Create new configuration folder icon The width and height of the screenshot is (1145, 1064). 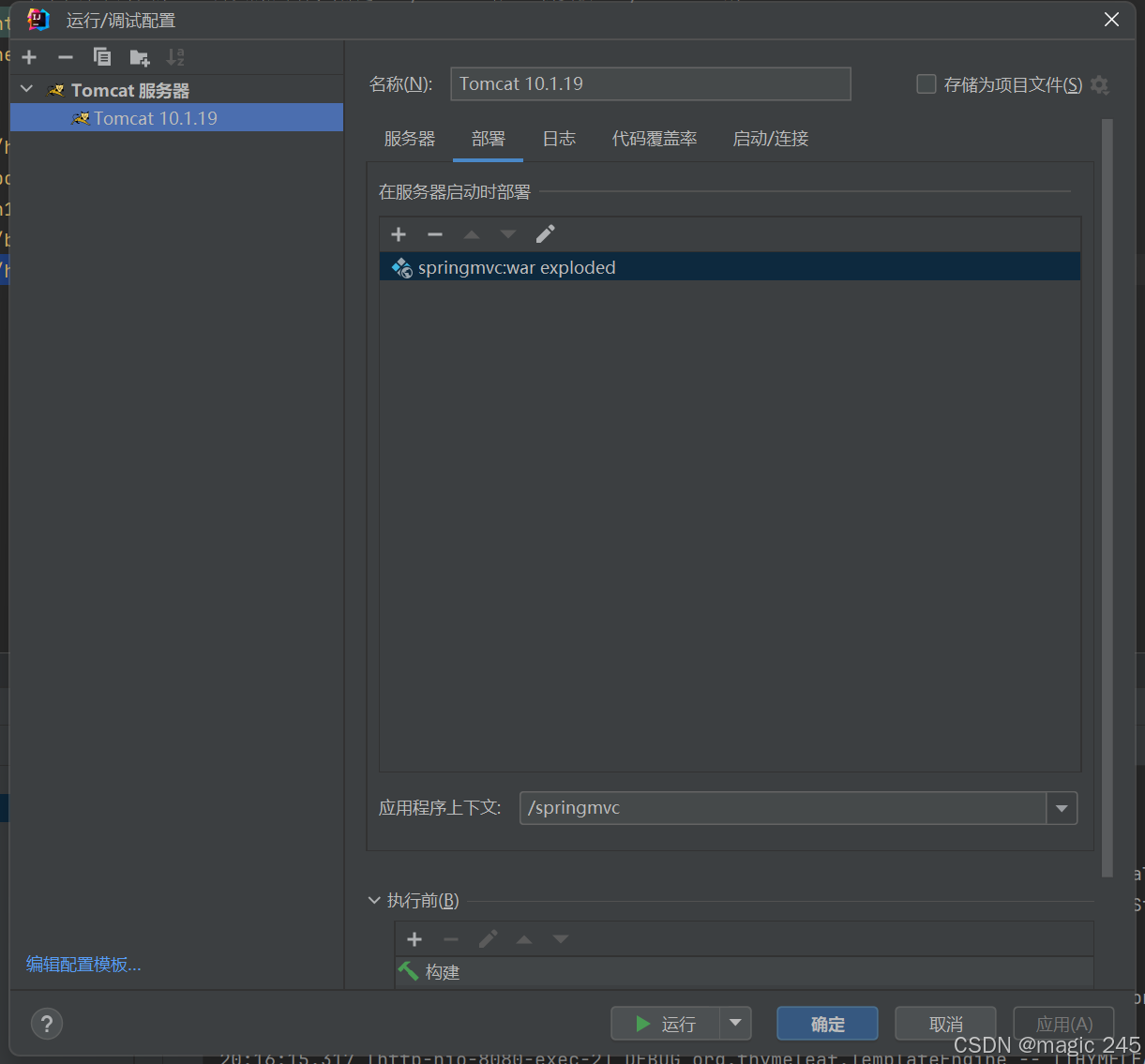140,58
